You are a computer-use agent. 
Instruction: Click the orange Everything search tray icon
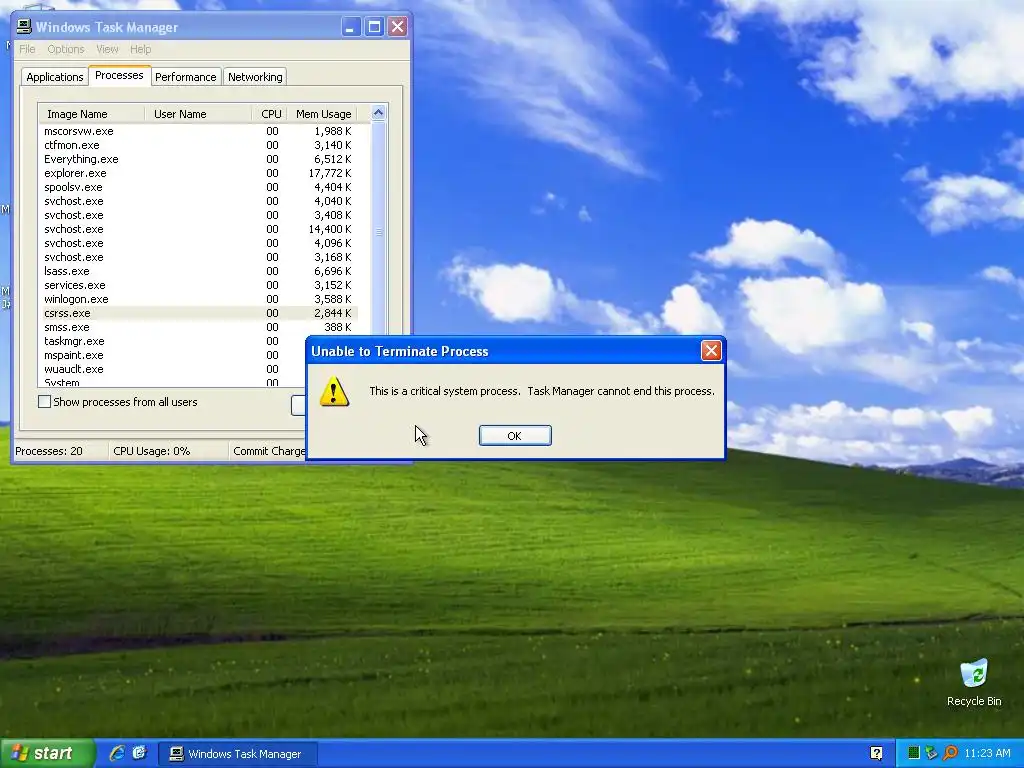[x=950, y=753]
